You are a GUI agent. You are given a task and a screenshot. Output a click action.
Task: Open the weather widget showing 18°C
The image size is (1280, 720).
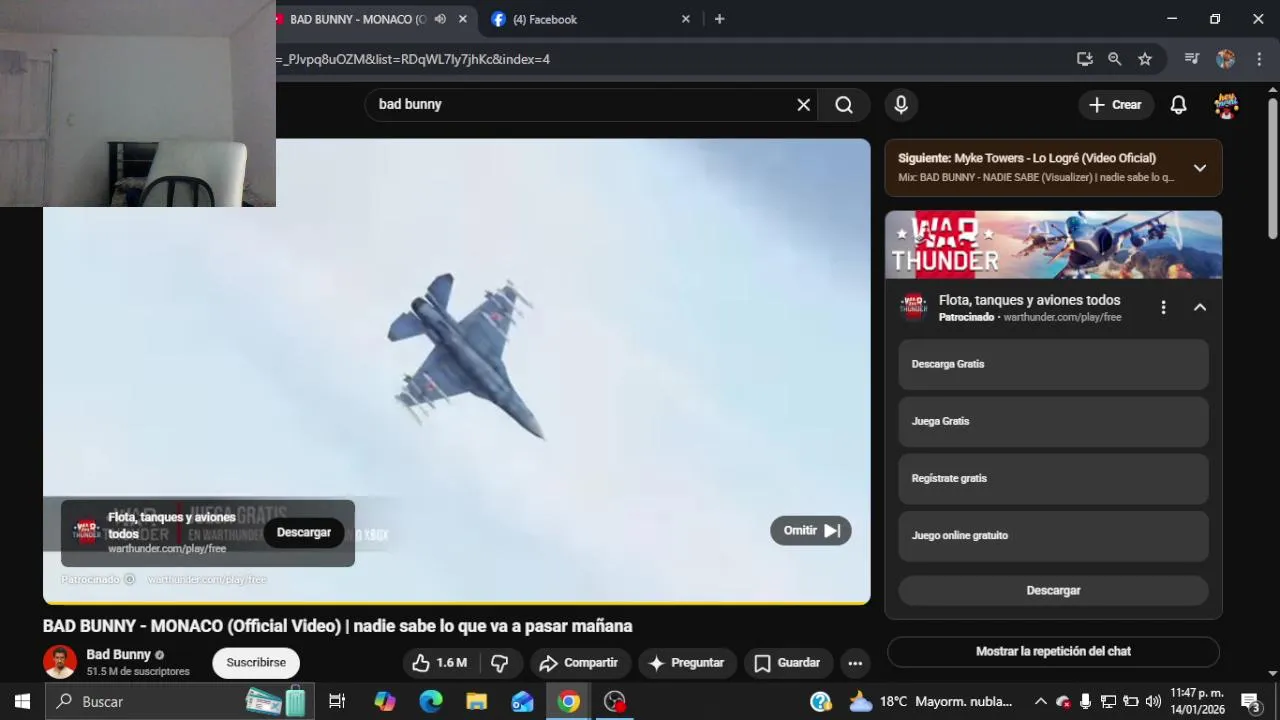pyautogui.click(x=931, y=701)
